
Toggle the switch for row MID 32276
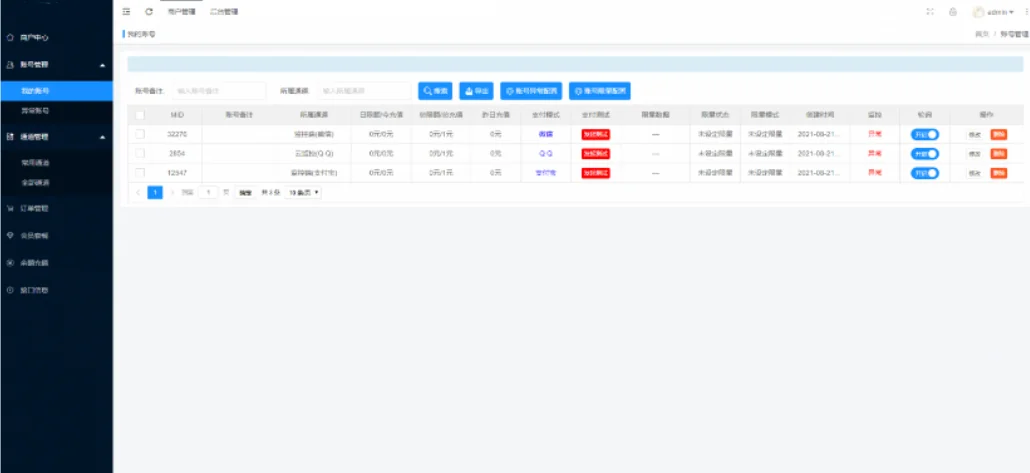coord(924,134)
